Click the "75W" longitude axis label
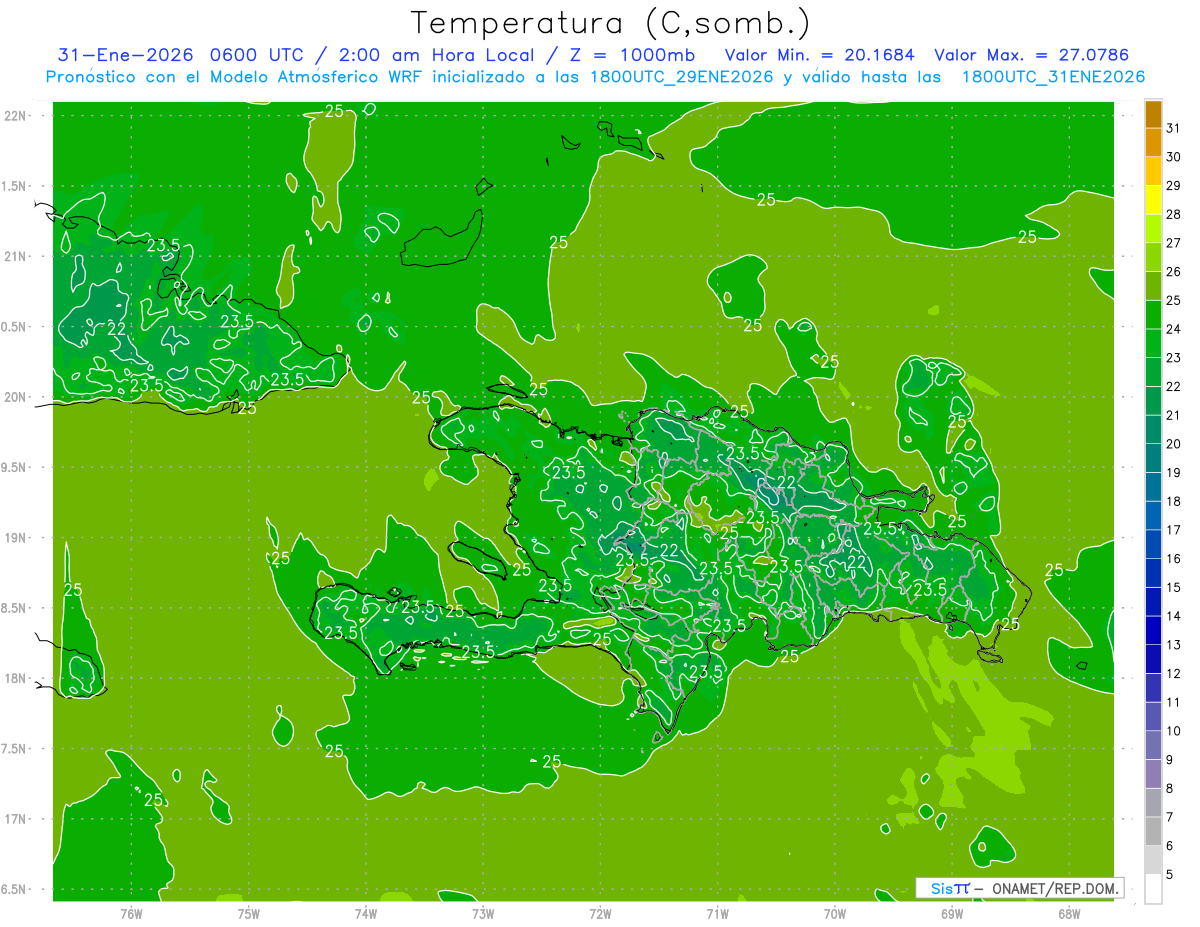This screenshot has height=927, width=1200. [249, 913]
